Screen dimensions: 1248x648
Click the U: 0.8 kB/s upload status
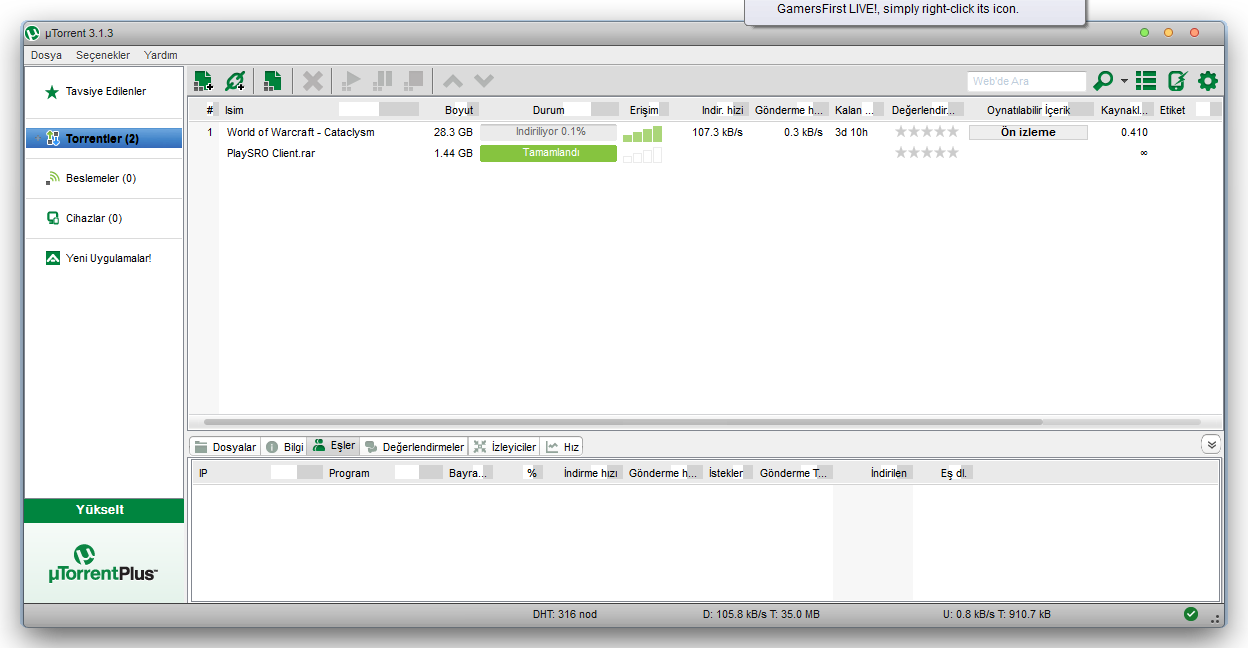tap(996, 614)
